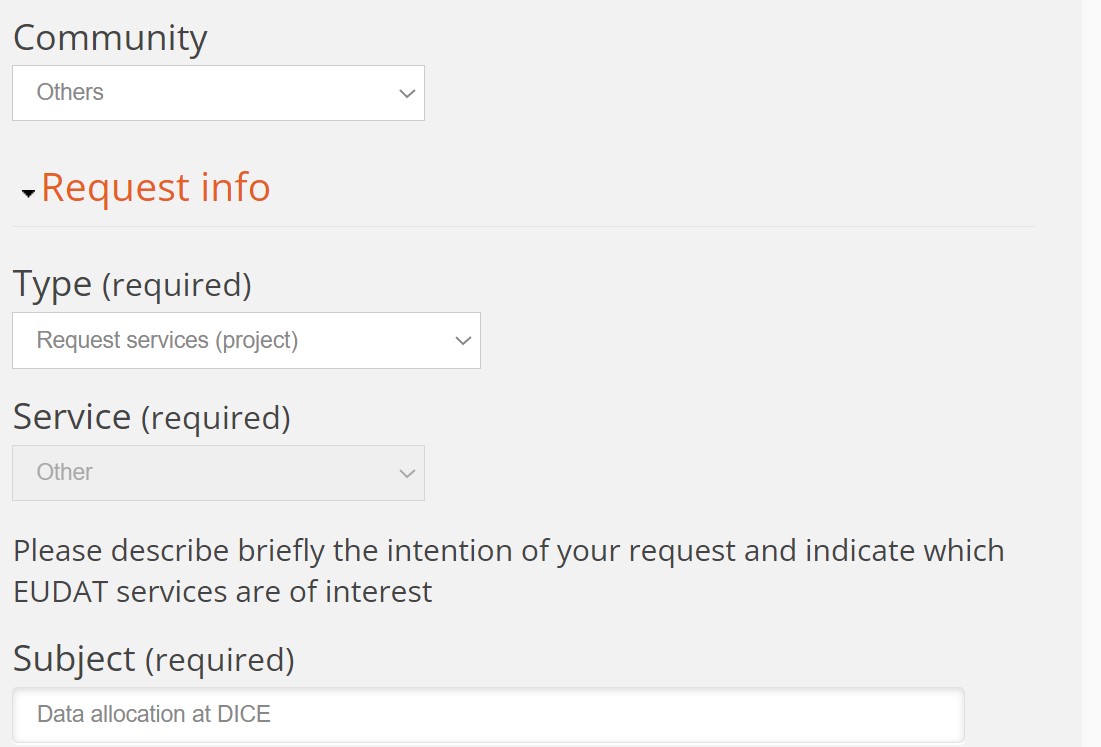This screenshot has height=747, width=1101.
Task: Click the (required) text beside Type
Action: coord(177,286)
